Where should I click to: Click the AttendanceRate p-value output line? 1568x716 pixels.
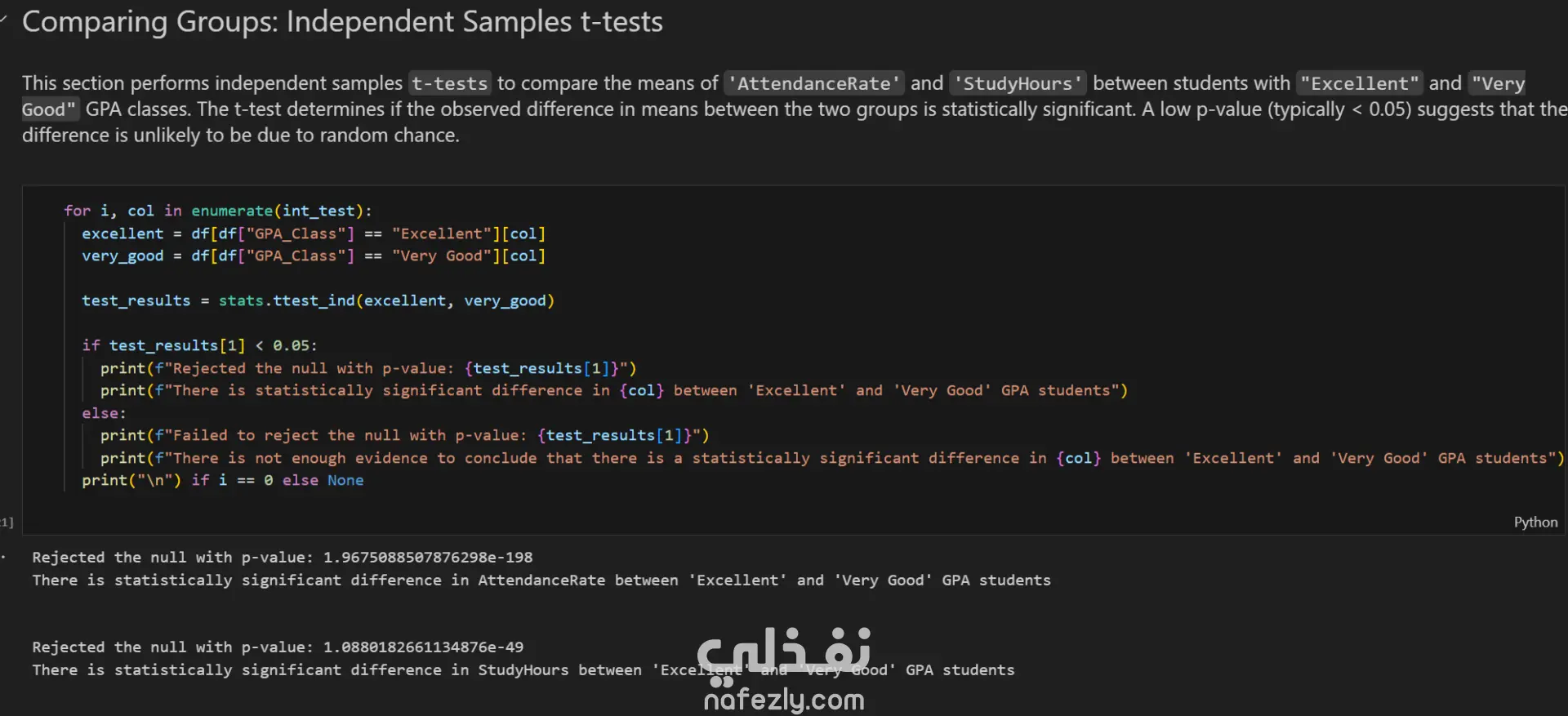282,558
